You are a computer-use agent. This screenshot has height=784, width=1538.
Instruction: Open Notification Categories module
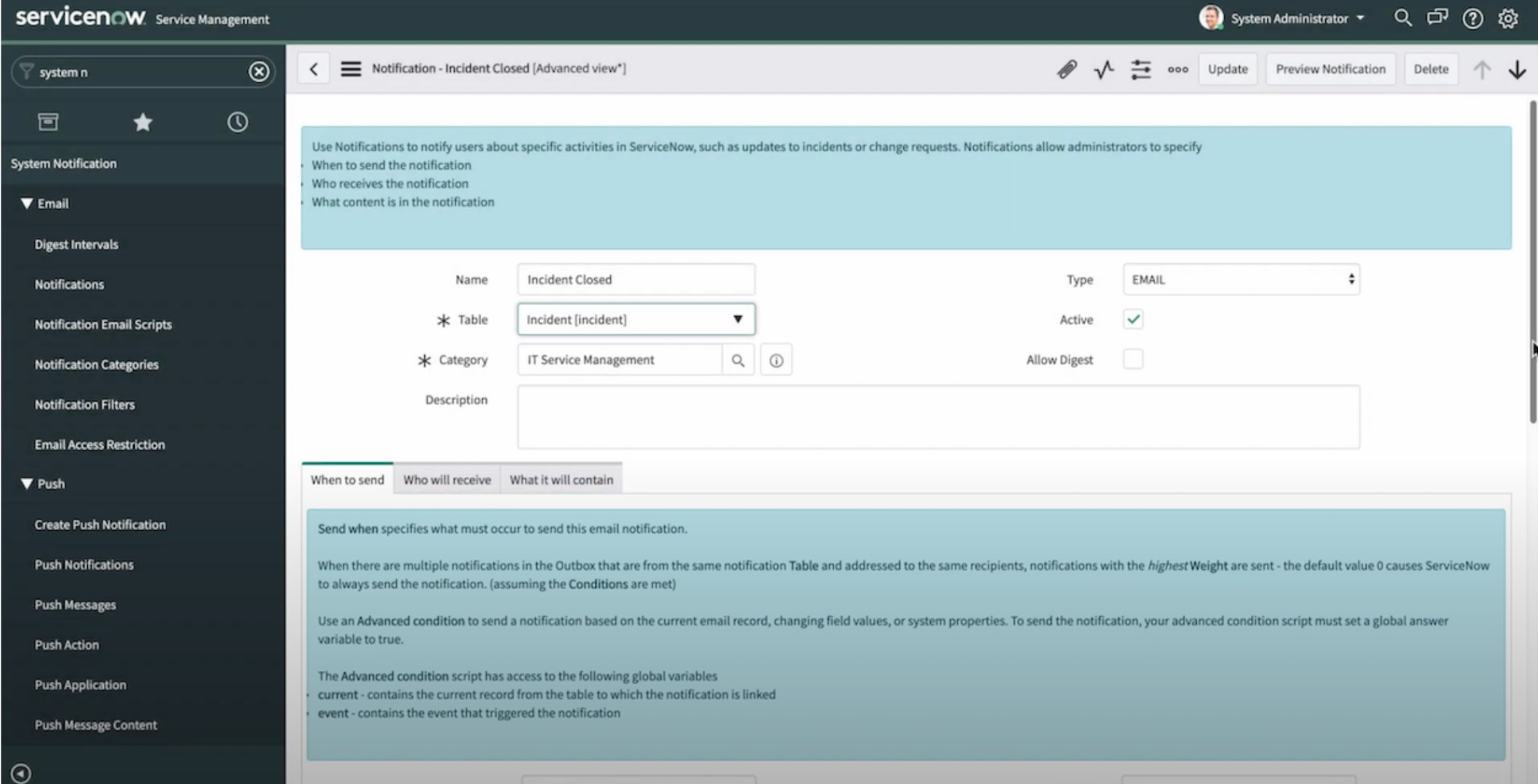96,364
